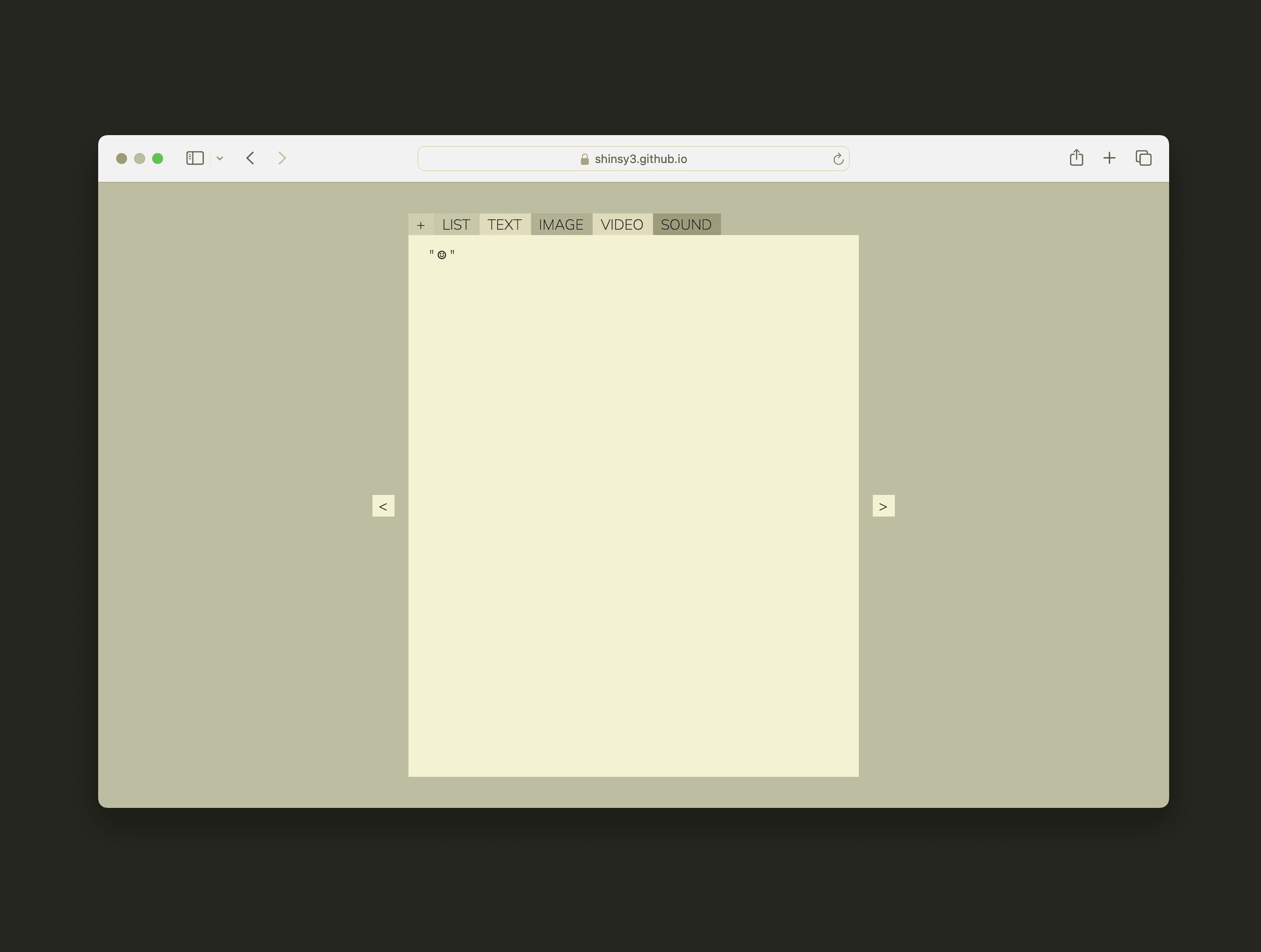Show the tab overview icon
The height and width of the screenshot is (952, 1261).
coord(1143,158)
